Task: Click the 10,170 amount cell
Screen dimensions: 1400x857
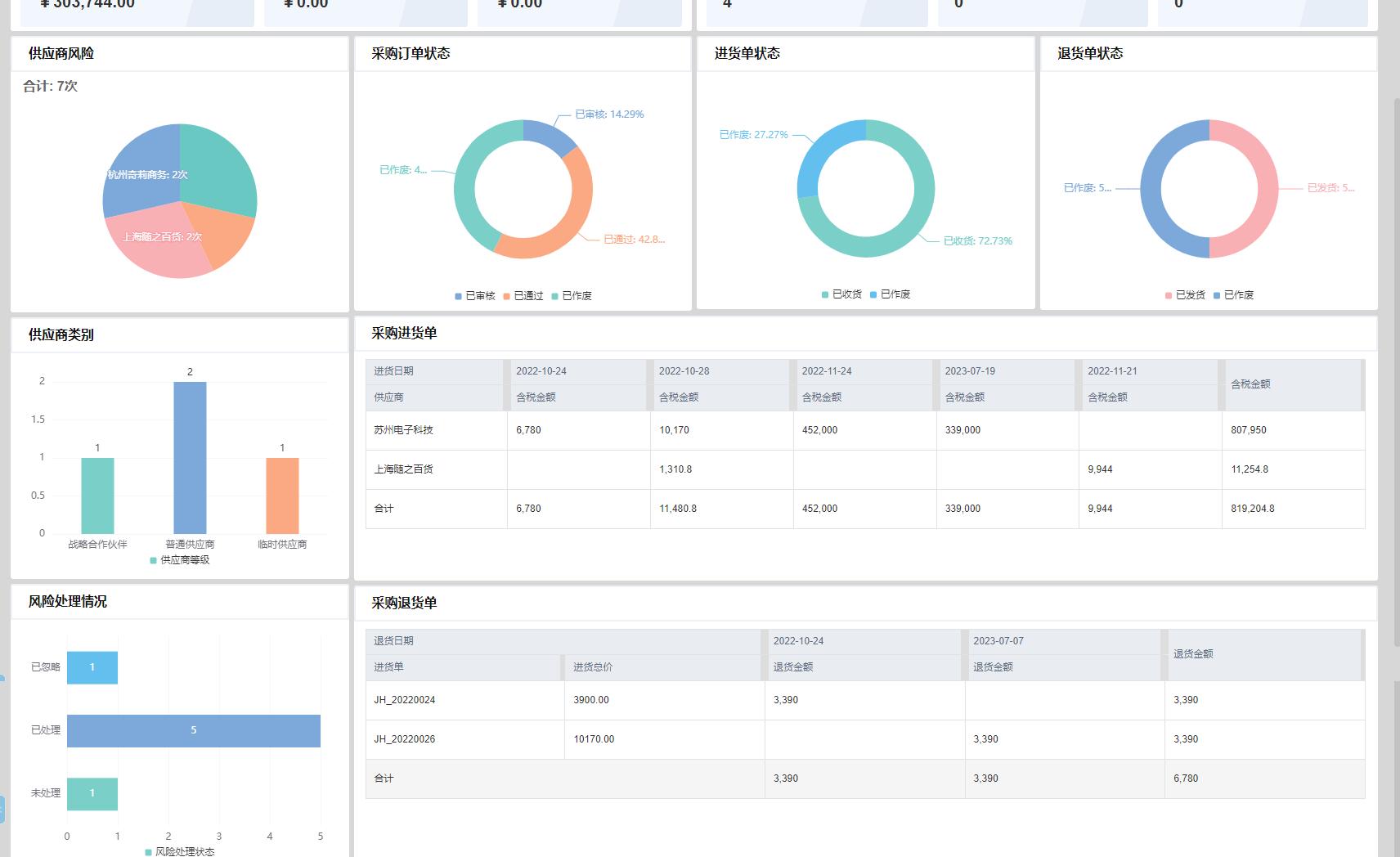Action: (x=722, y=430)
